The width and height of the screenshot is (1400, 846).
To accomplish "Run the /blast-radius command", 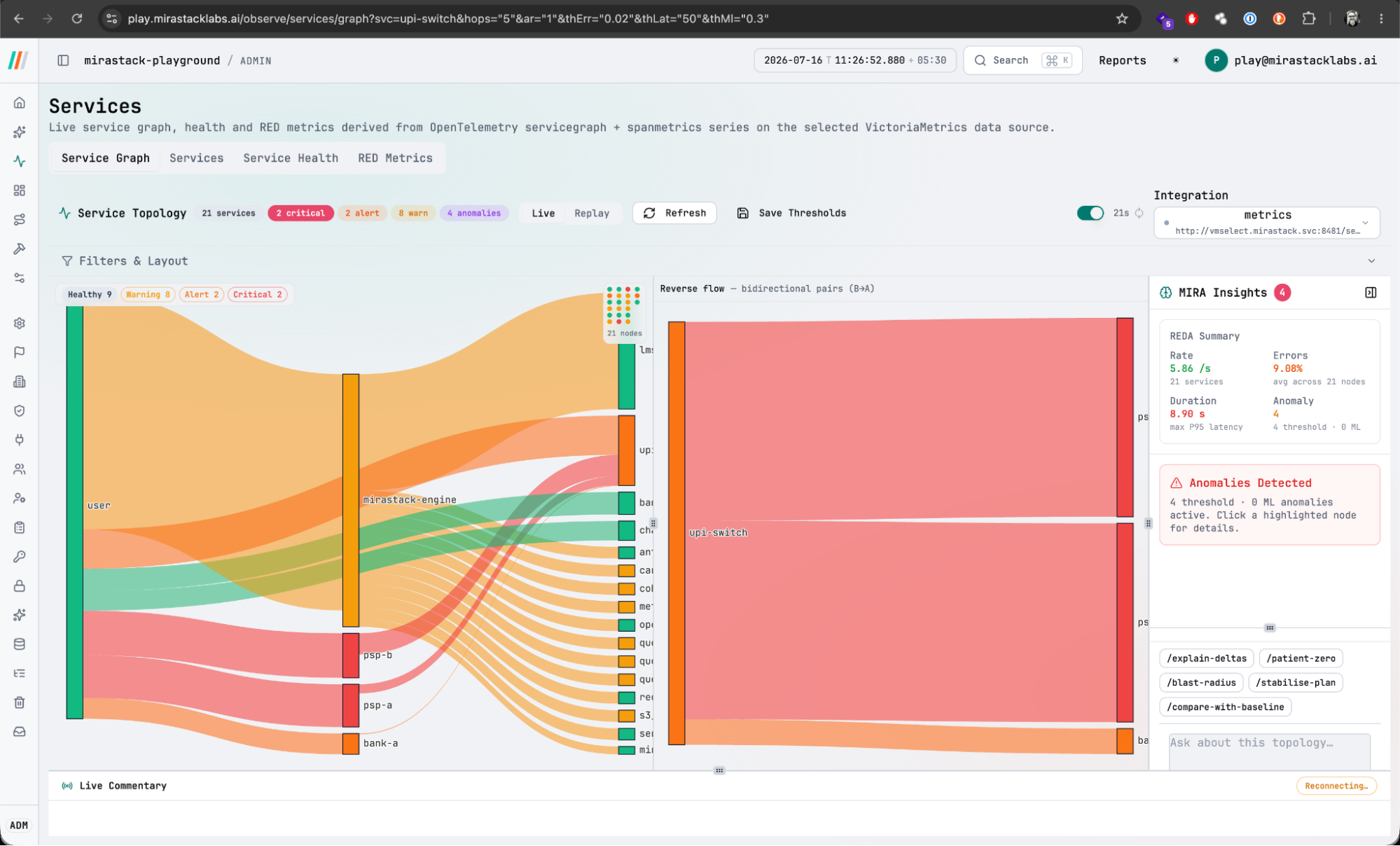I will pos(1201,683).
